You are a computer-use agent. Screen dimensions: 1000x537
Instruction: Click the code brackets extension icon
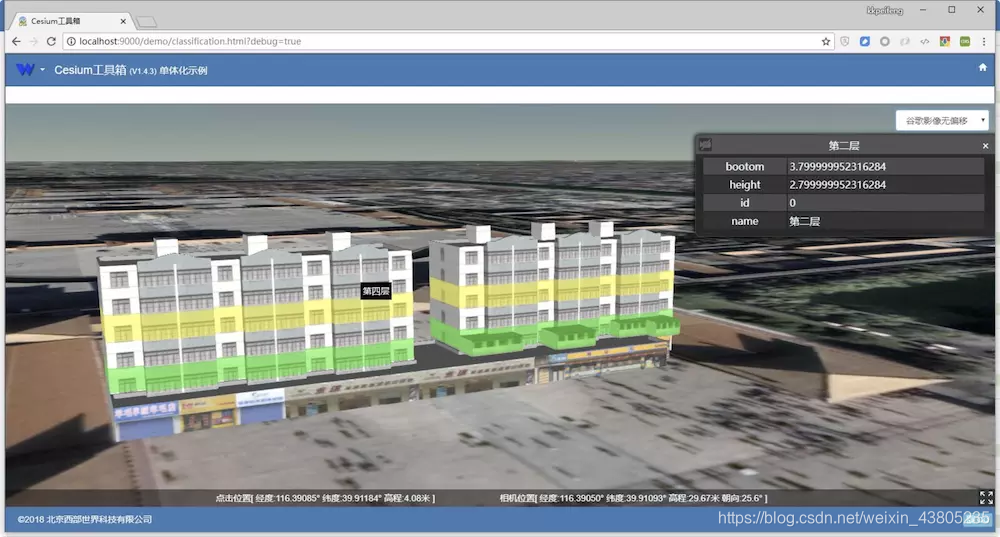pyautogui.click(x=925, y=41)
